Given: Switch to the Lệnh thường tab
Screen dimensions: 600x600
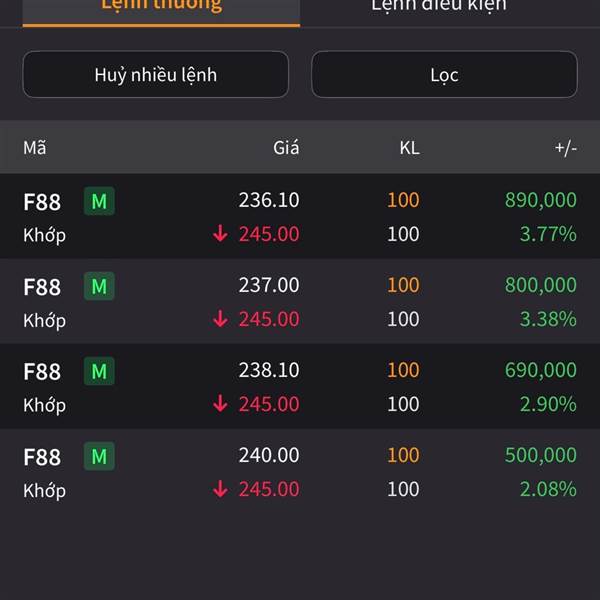Looking at the screenshot, I should point(161,8).
